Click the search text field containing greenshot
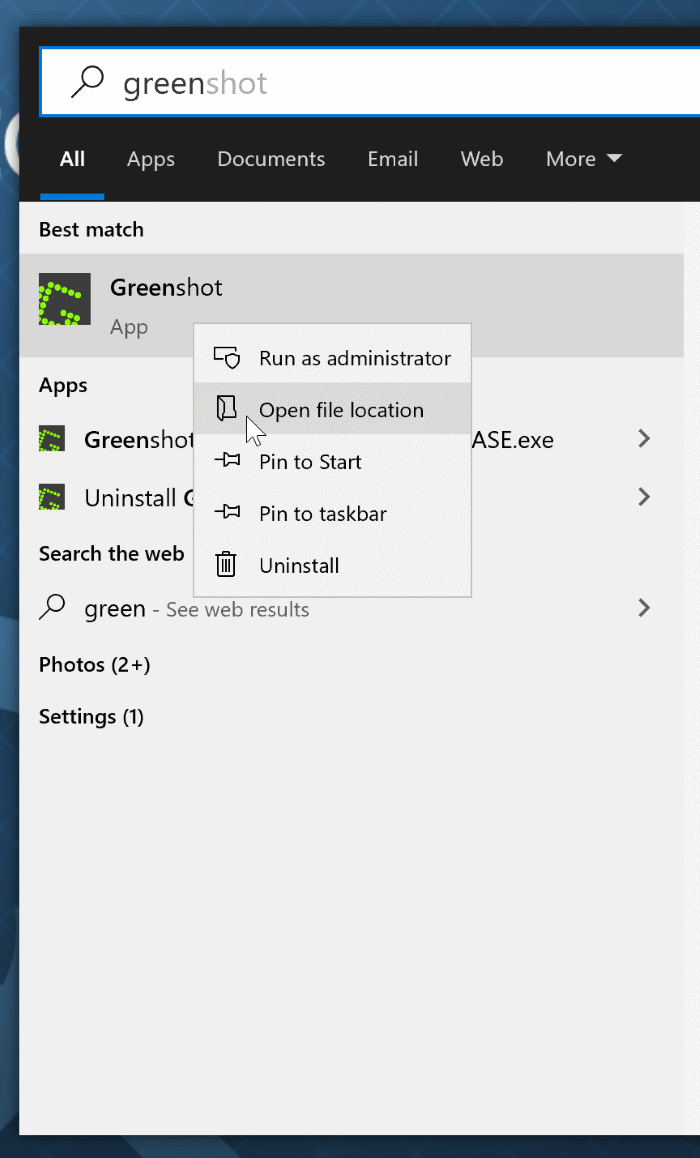Image resolution: width=700 pixels, height=1158 pixels. click(x=370, y=82)
